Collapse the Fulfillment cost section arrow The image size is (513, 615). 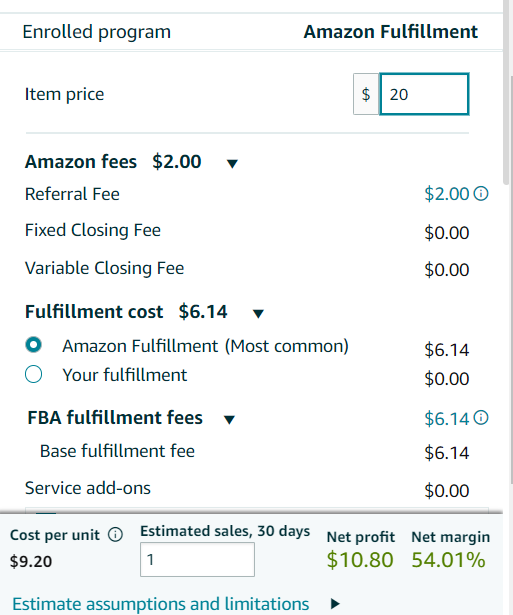(x=258, y=314)
